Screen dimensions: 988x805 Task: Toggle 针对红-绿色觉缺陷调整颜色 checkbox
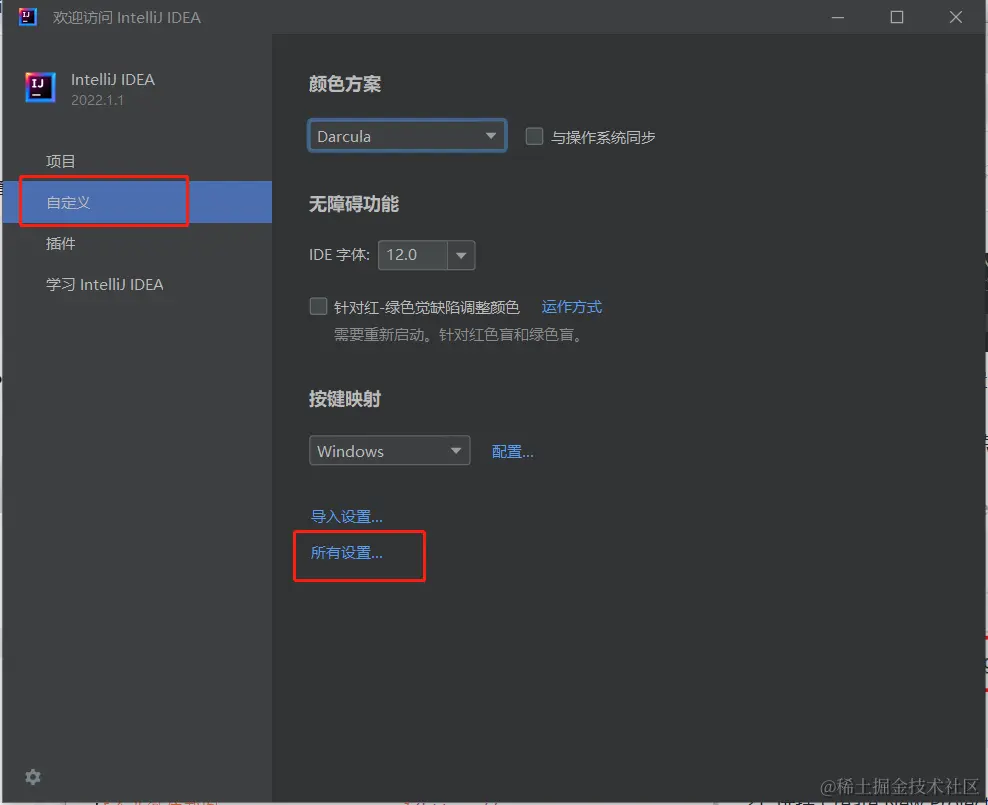coord(318,306)
